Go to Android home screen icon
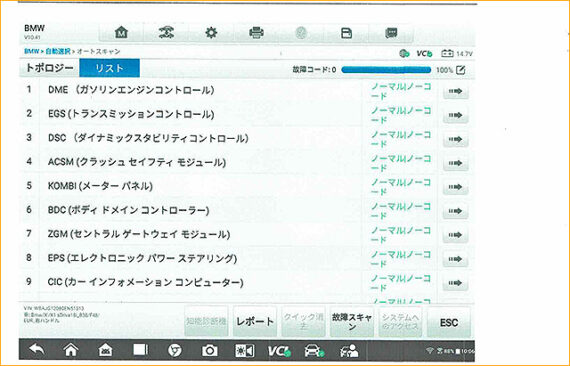Screen dimensions: 570x366 point(71,350)
